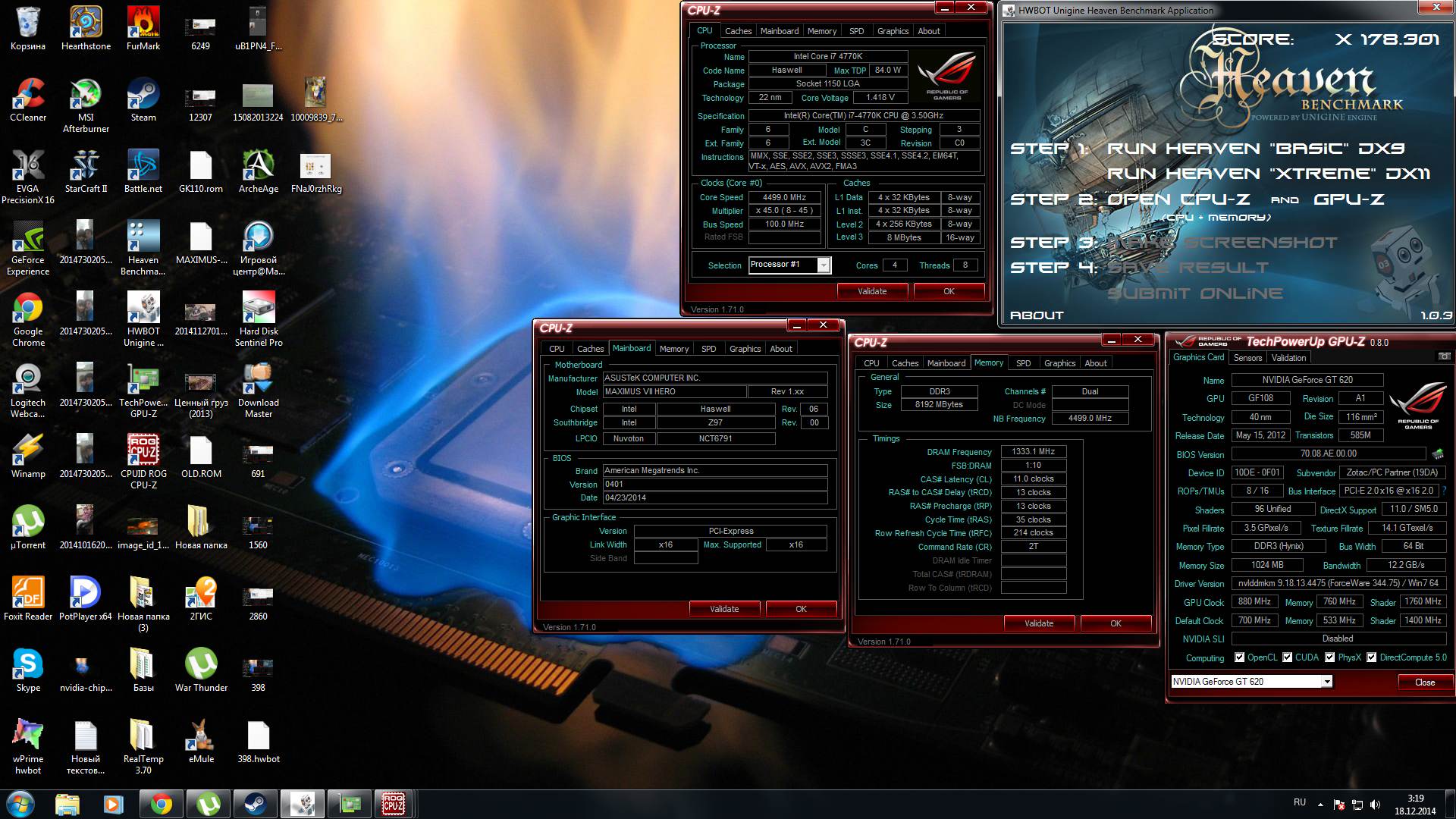Viewport: 1456px width, 819px height.
Task: Select the Foxit Reader desktop icon
Action: [28, 598]
